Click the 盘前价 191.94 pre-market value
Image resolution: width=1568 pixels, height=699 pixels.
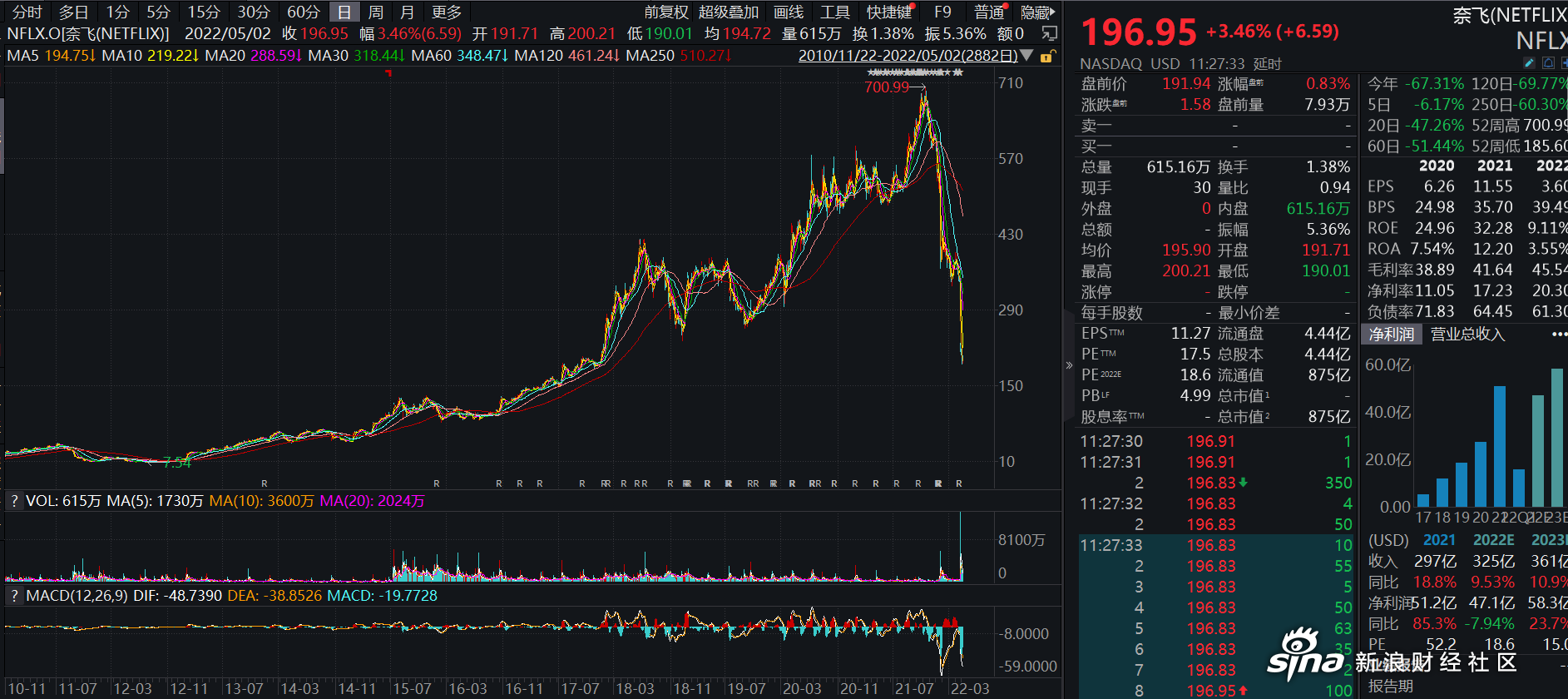coord(1186,84)
